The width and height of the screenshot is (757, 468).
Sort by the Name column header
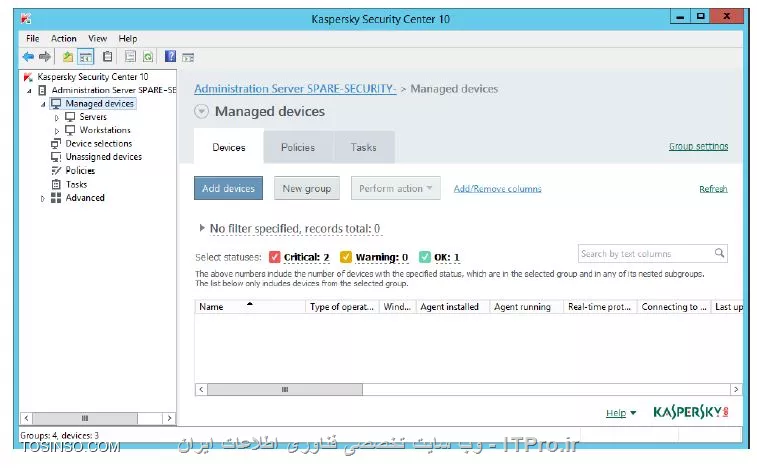tap(250, 307)
